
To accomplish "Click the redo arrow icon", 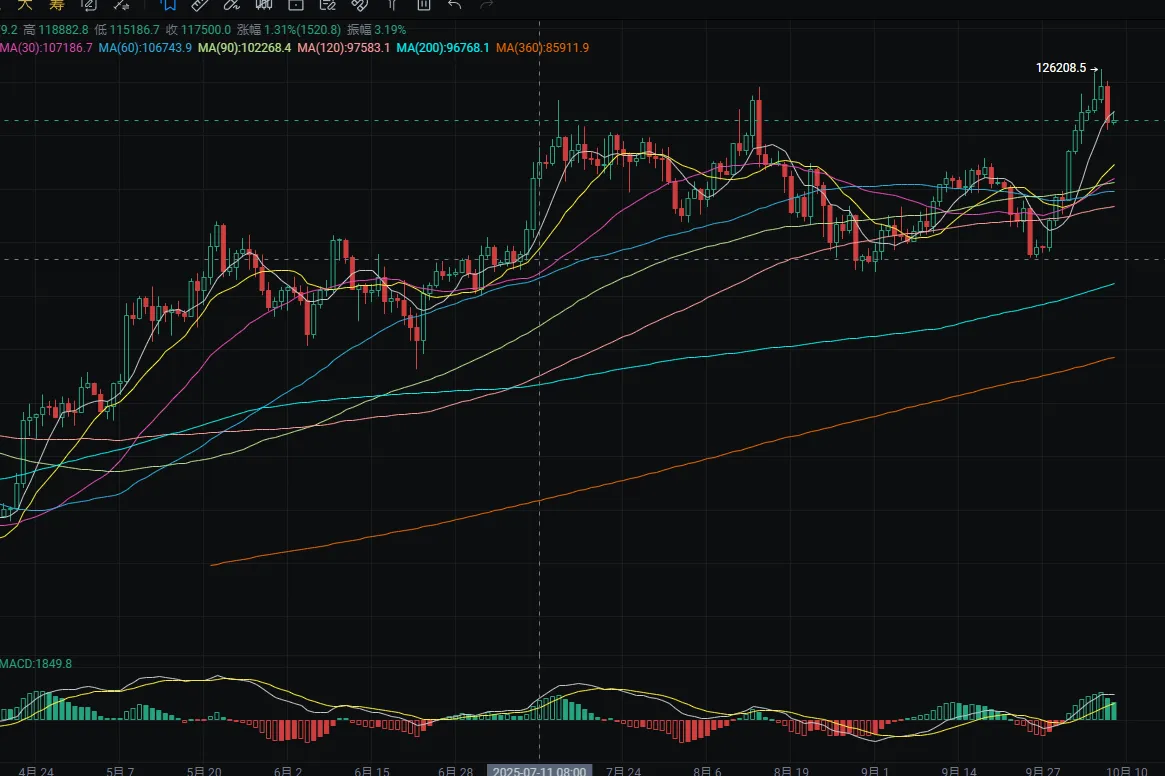I will 487,5.
